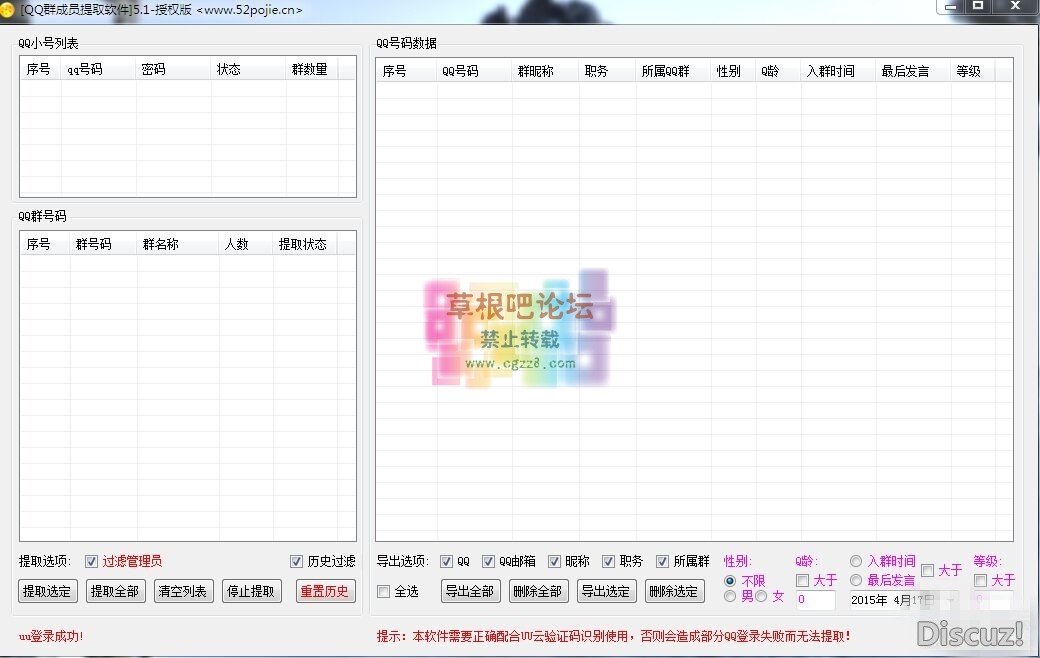Enable the 全选 checkbox
Image resolution: width=1040 pixels, height=658 pixels.
(384, 591)
